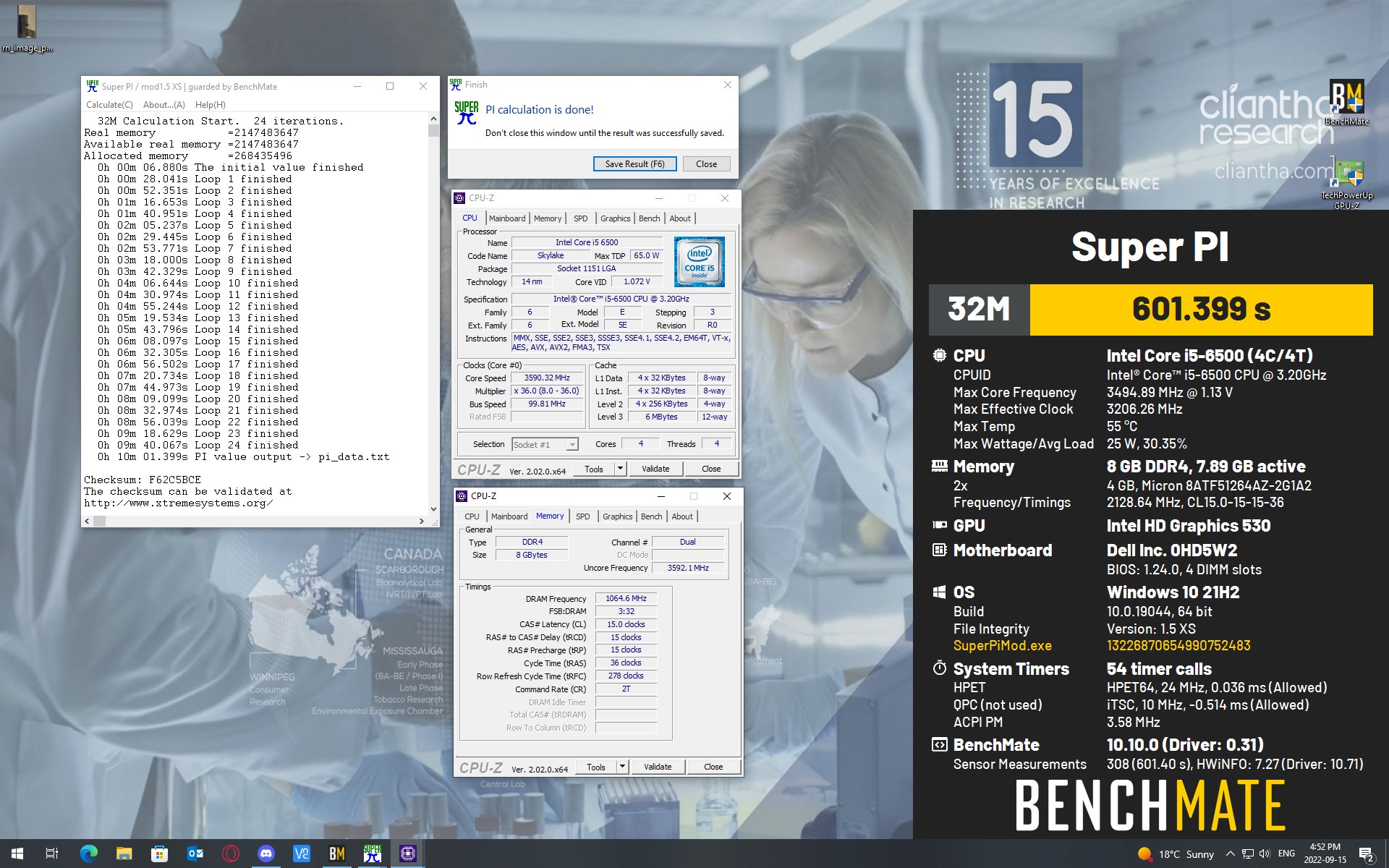Click Close button in lower CPU-Z footer
This screenshot has width=1389, height=868.
(x=713, y=767)
